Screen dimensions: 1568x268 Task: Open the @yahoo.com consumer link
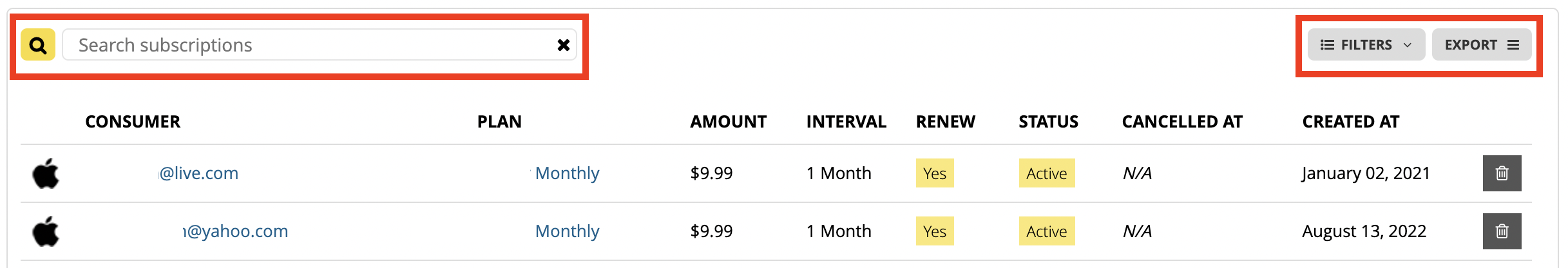pos(235,231)
